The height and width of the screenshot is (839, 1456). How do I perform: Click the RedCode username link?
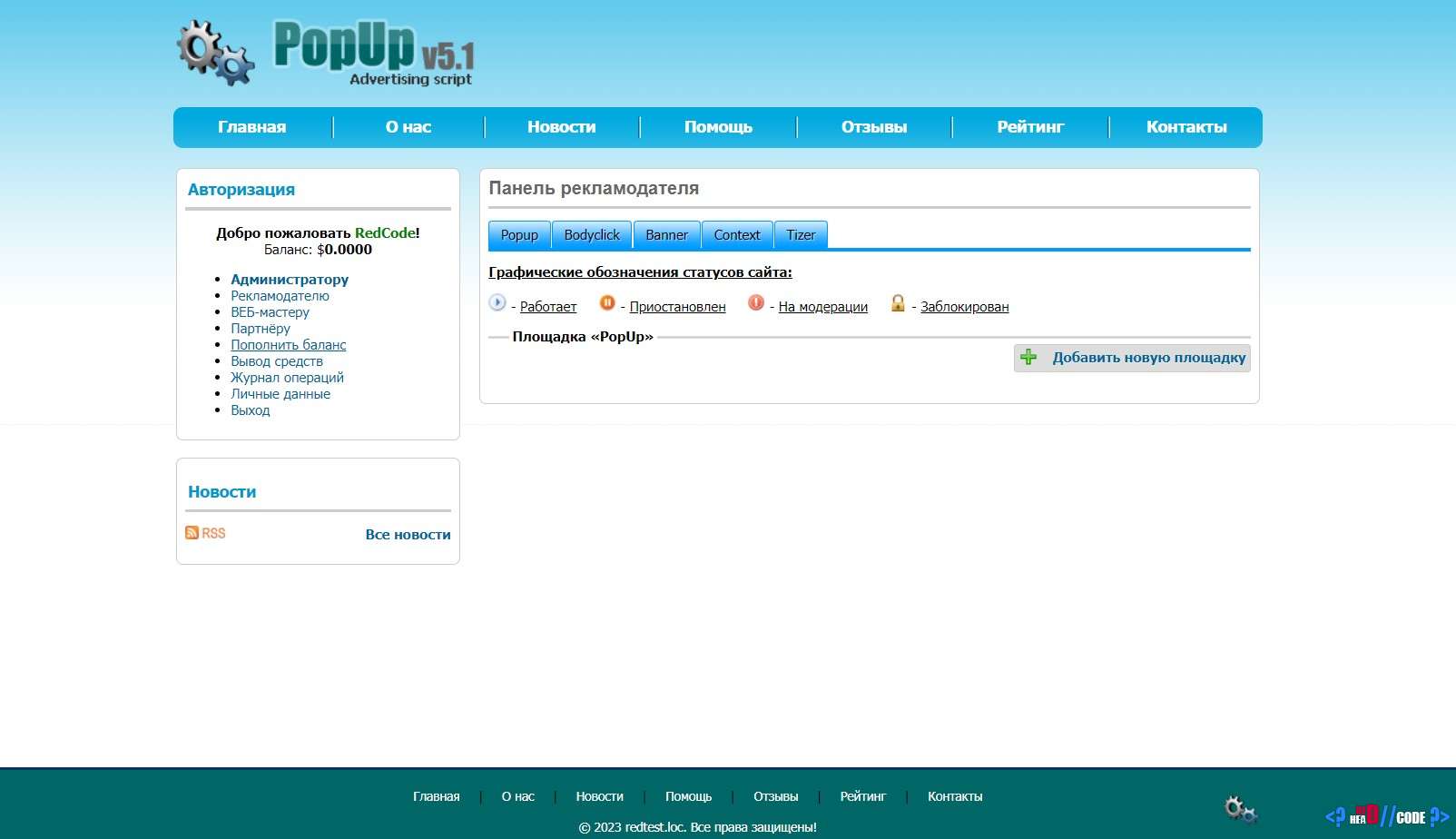click(x=385, y=233)
